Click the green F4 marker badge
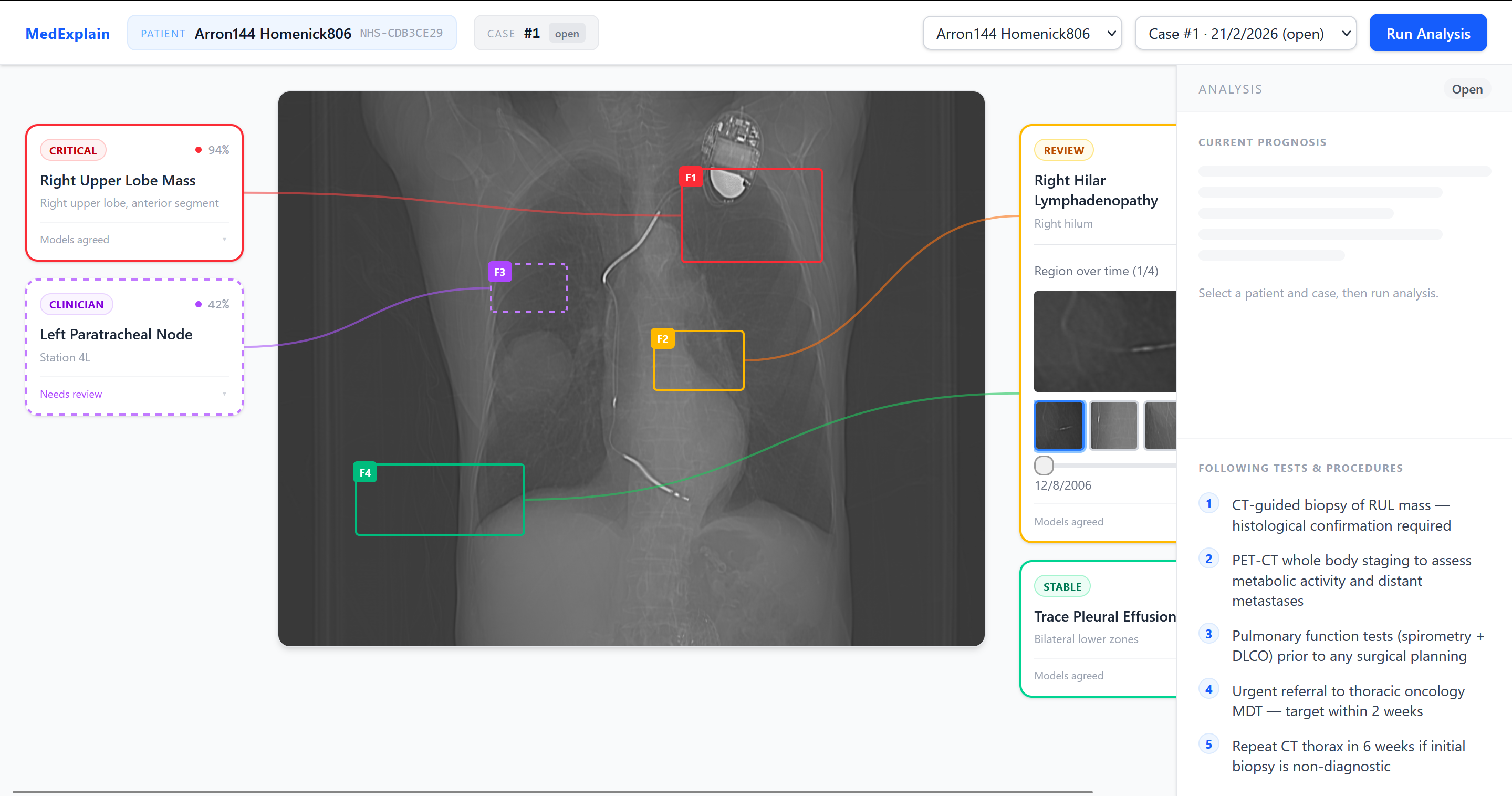Viewport: 1512px width, 796px height. (364, 472)
